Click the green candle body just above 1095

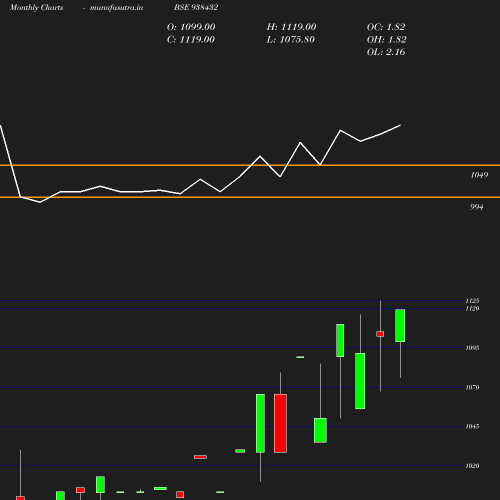340,340
